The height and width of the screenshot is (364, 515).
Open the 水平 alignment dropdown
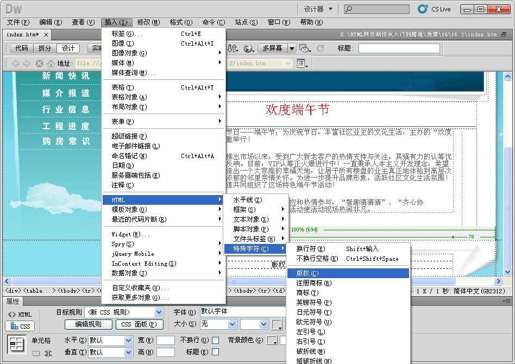tap(129, 340)
